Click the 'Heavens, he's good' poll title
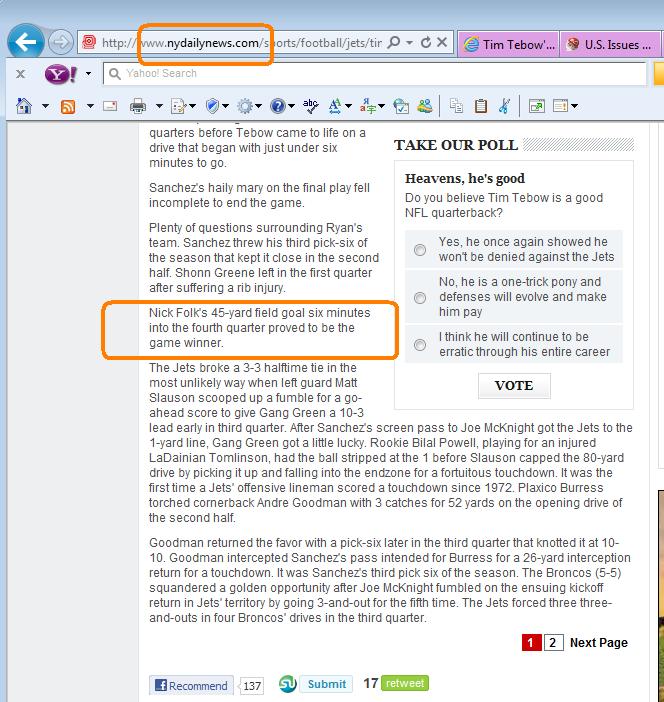The width and height of the screenshot is (664, 702). 465,178
